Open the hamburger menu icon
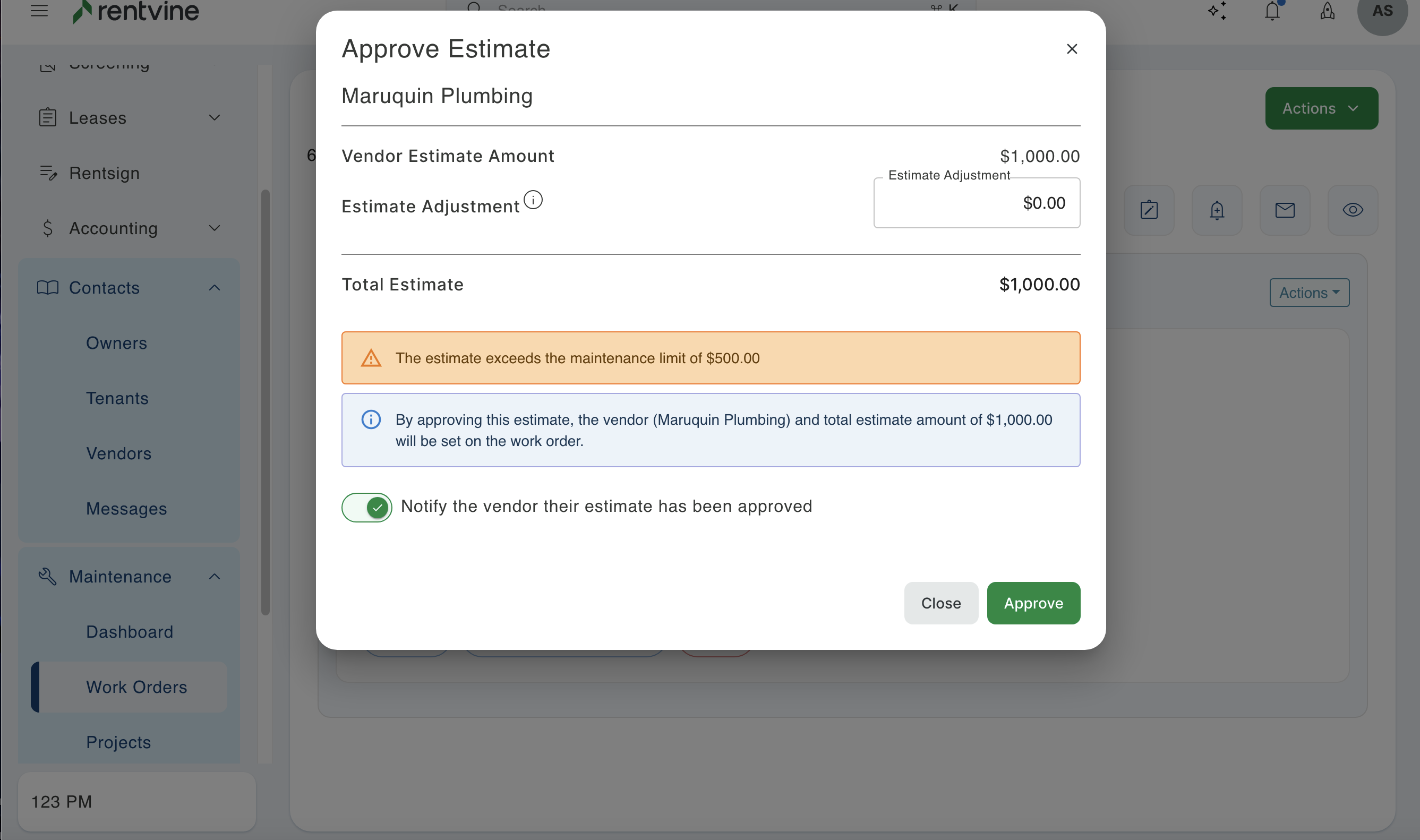Viewport: 1420px width, 840px height. 39,11
